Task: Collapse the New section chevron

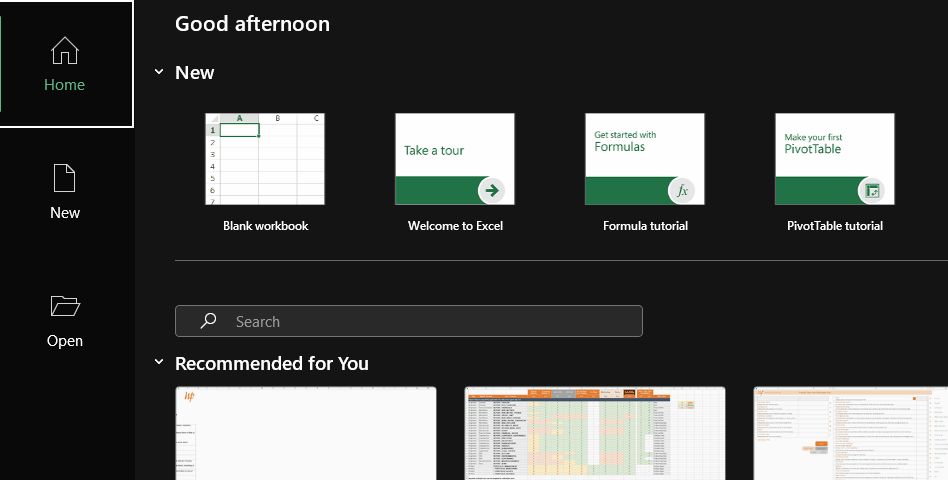Action: click(x=159, y=72)
